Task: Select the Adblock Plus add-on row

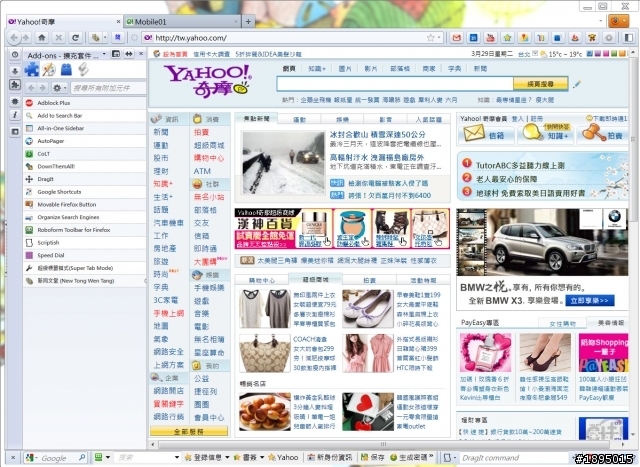Action: (x=85, y=103)
